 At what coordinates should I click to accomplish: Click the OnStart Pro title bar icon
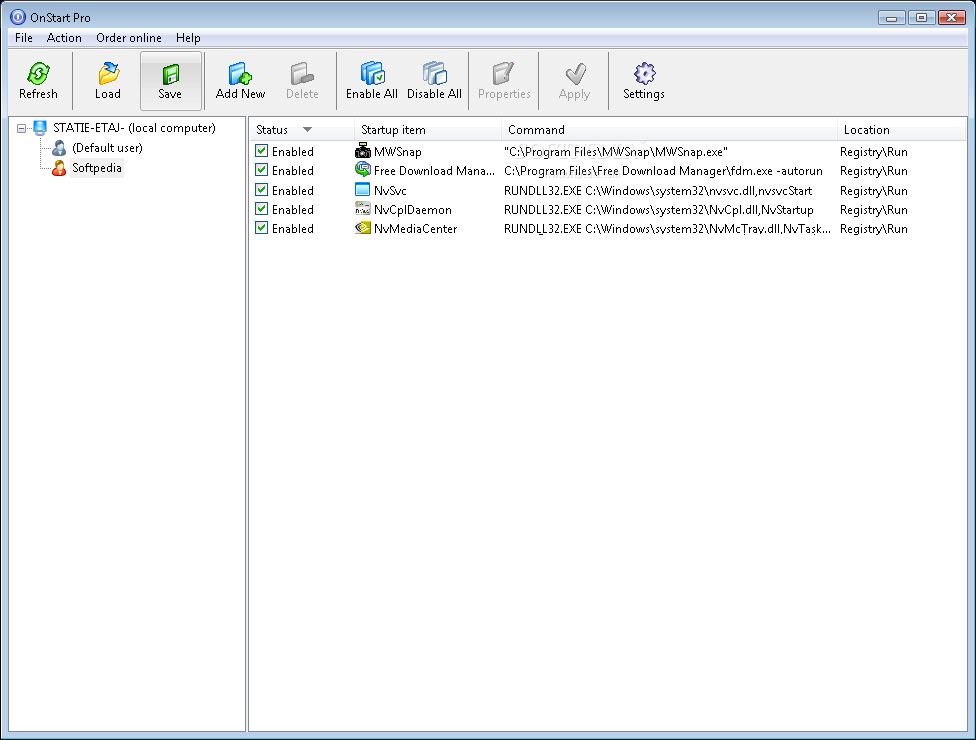coord(17,17)
